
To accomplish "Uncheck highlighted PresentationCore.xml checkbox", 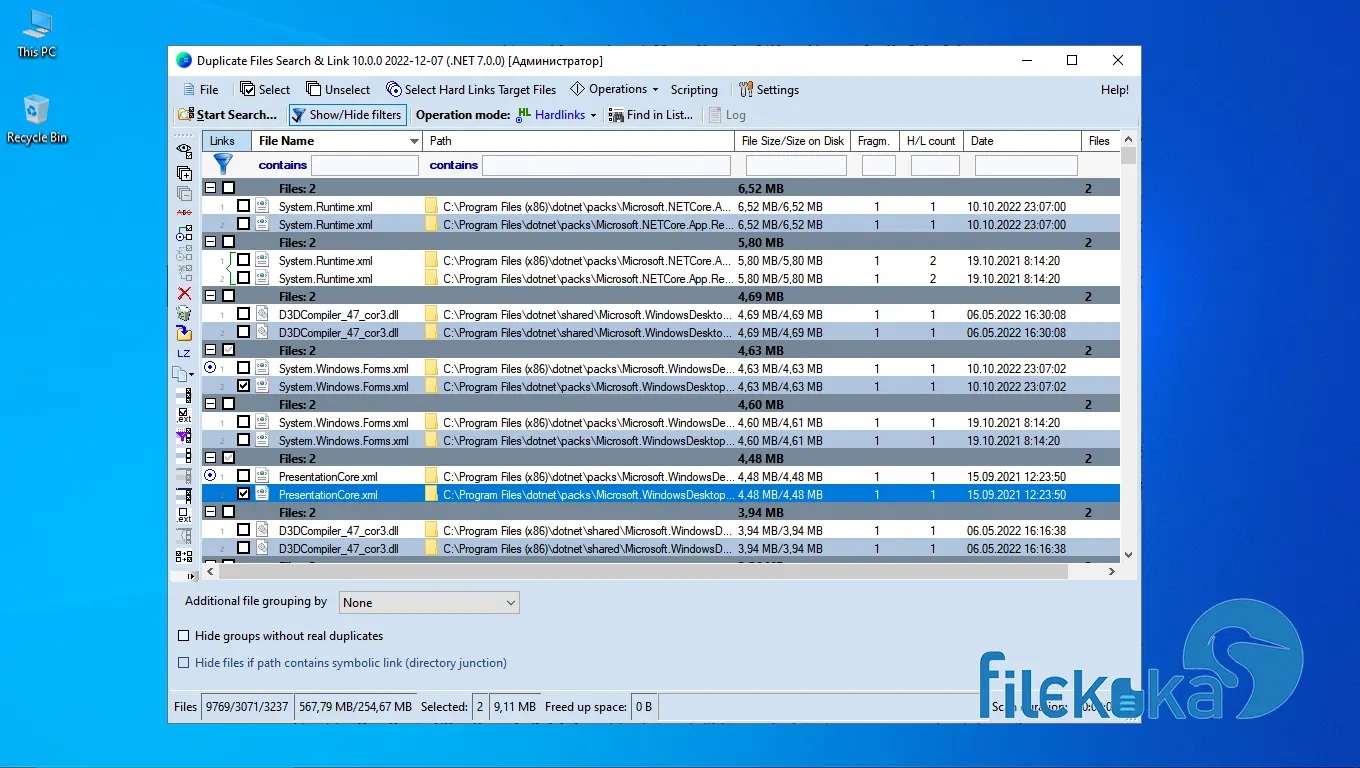I will (244, 494).
